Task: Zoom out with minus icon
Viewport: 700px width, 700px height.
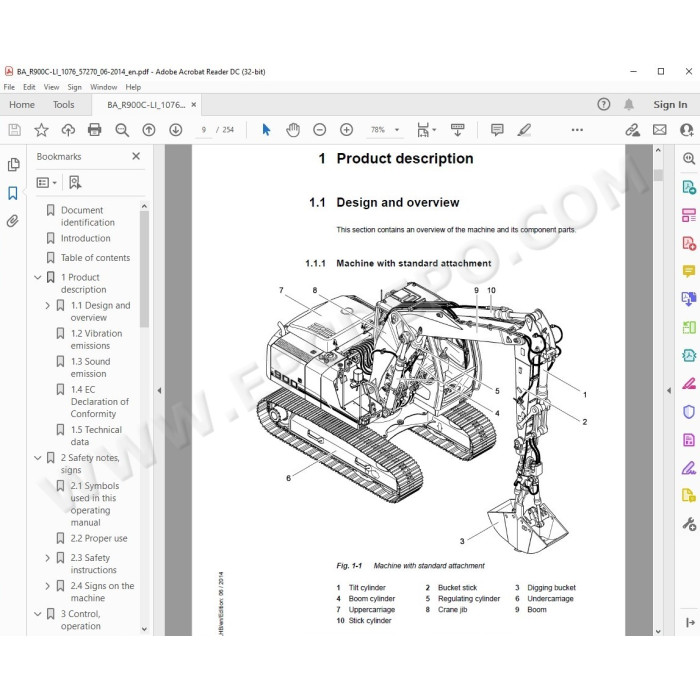Action: pos(320,130)
